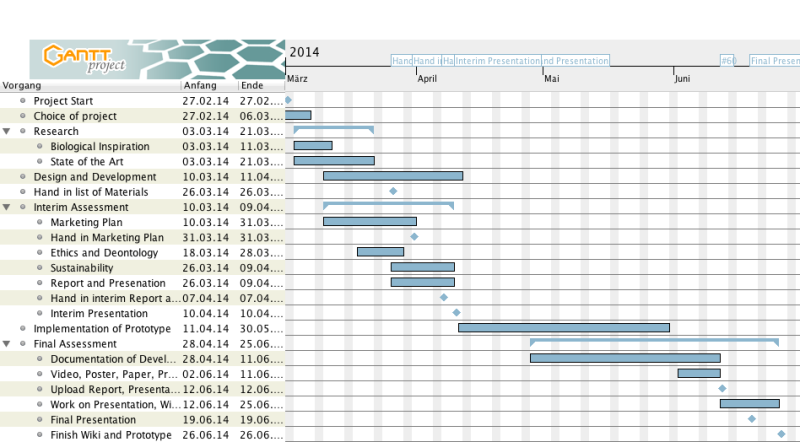Select the Hand in list of Materials milestone diamond
The width and height of the screenshot is (800, 442).
(393, 191)
